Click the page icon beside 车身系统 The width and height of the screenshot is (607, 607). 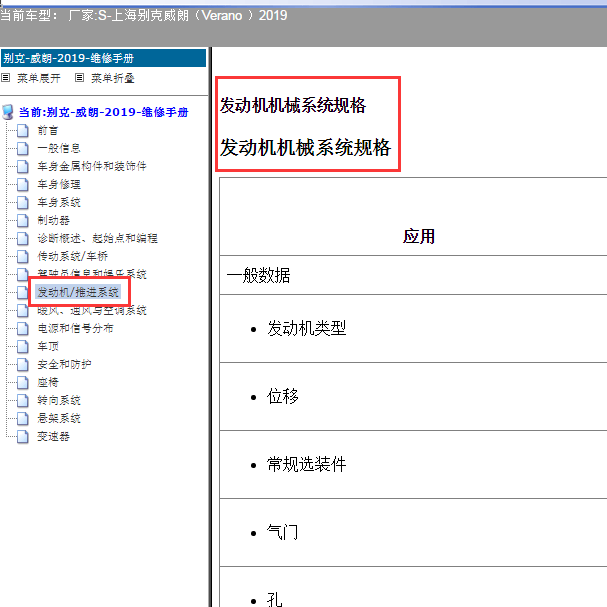(22, 202)
